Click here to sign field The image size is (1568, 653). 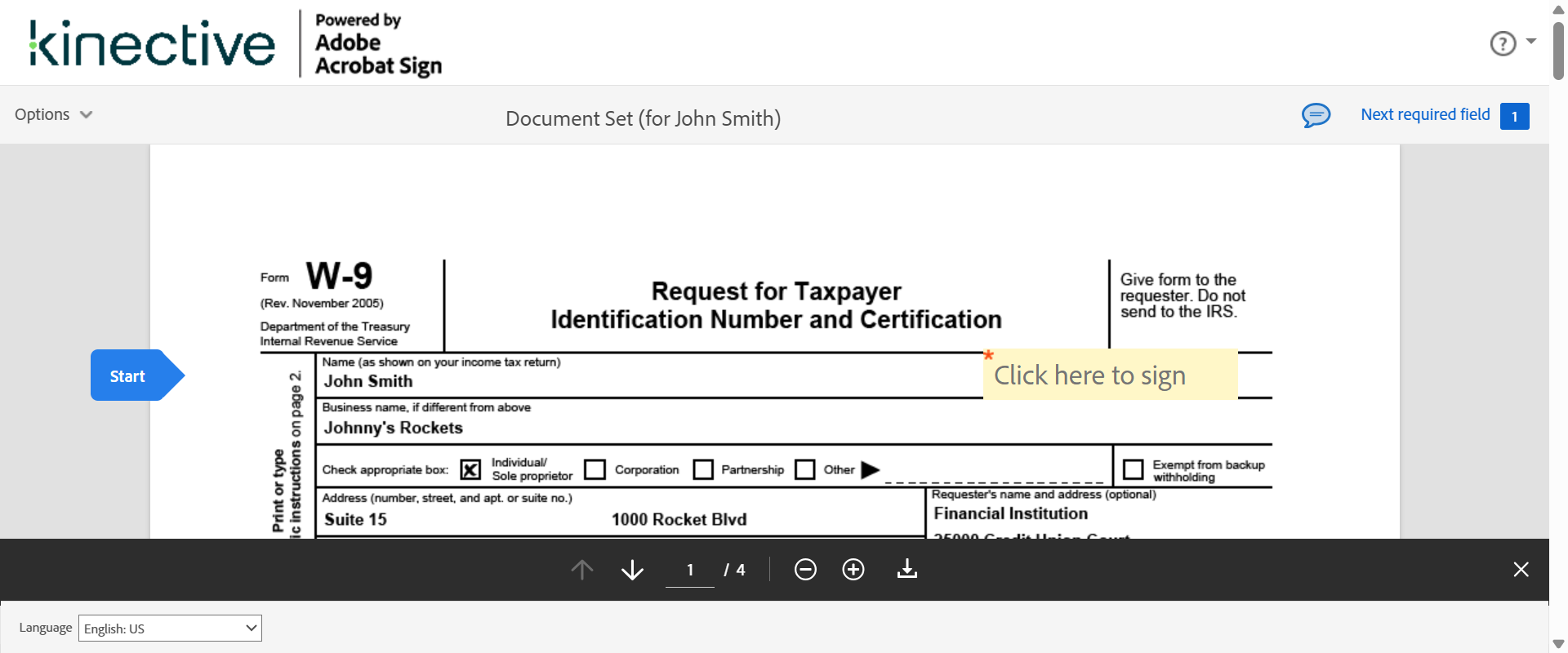(x=1111, y=375)
